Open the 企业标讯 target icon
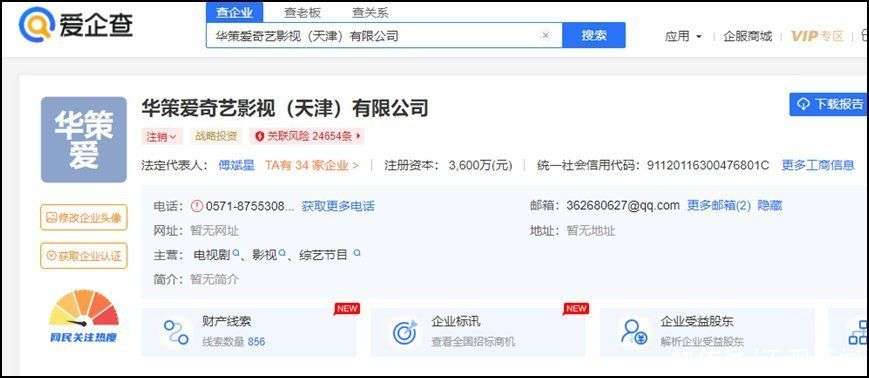869x378 pixels. pos(405,333)
